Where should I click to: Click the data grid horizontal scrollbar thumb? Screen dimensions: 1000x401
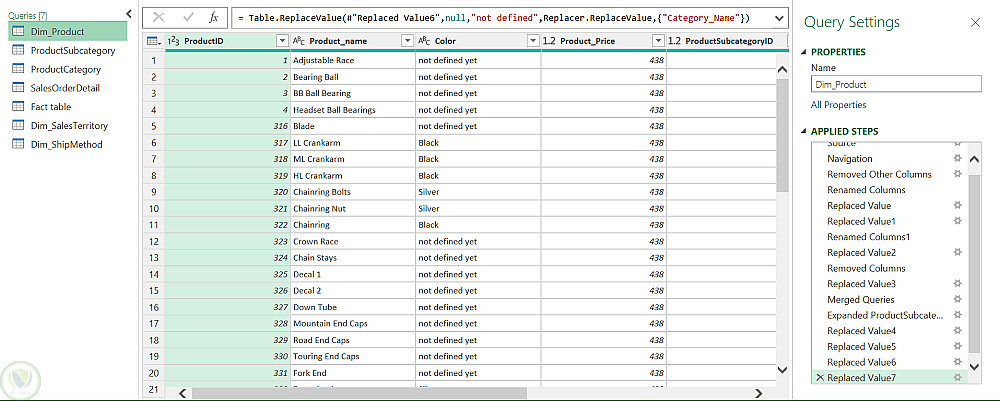coord(358,393)
